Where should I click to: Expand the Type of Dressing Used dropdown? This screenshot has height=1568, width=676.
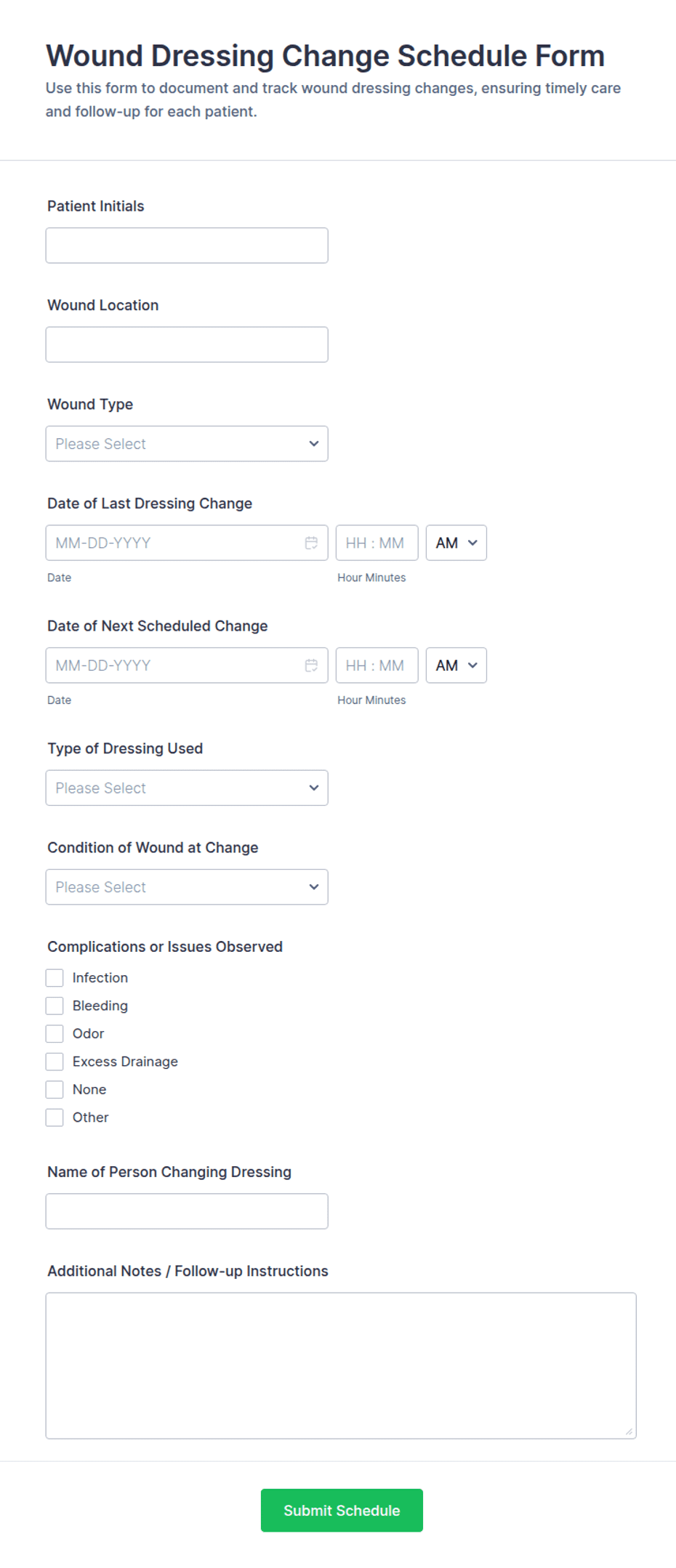pos(187,788)
